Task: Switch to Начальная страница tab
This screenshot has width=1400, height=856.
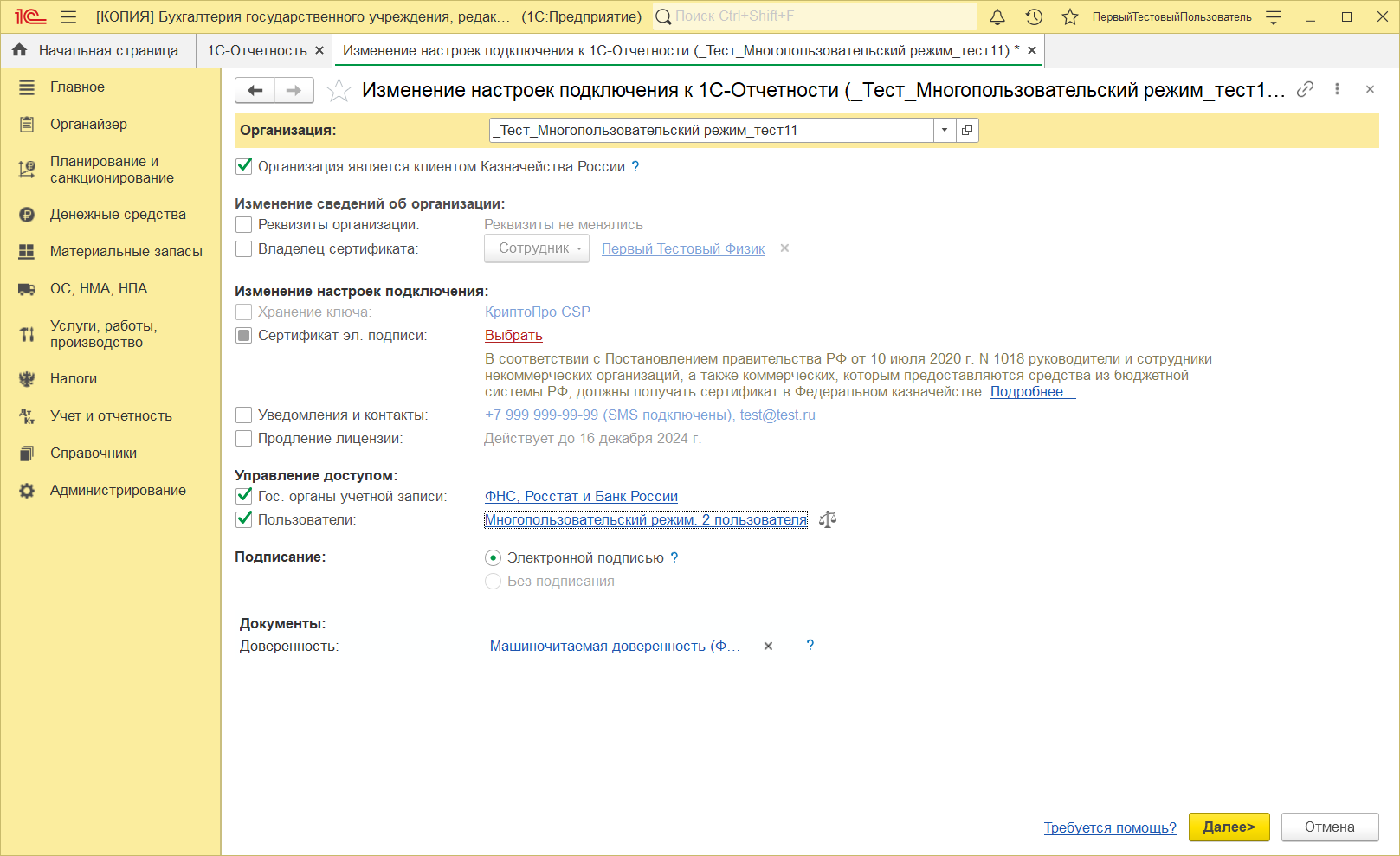Action: coord(98,50)
